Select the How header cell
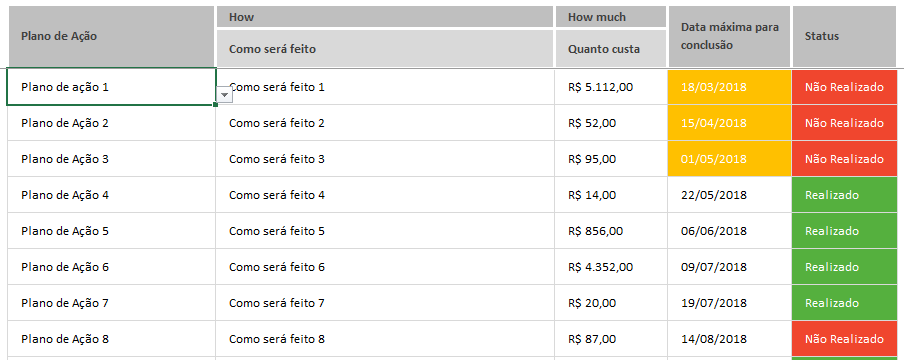 (x=385, y=17)
